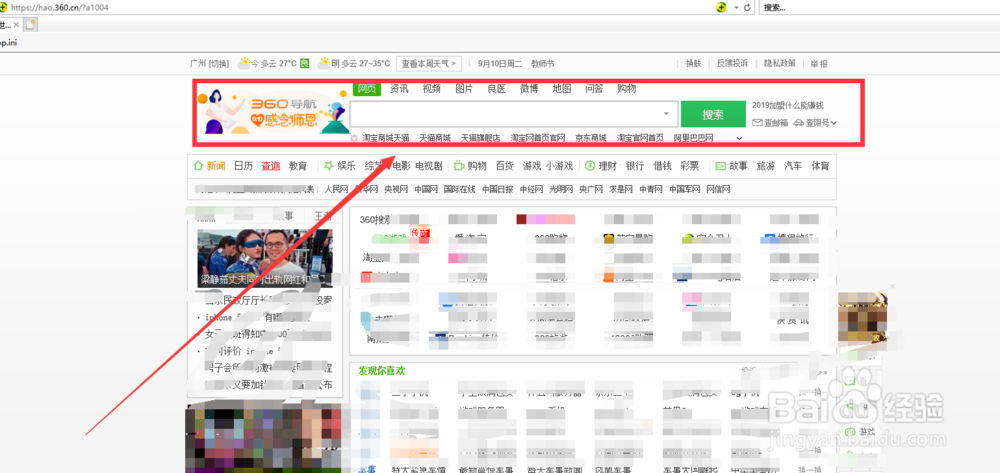Open 隐私政策 link

[780, 64]
